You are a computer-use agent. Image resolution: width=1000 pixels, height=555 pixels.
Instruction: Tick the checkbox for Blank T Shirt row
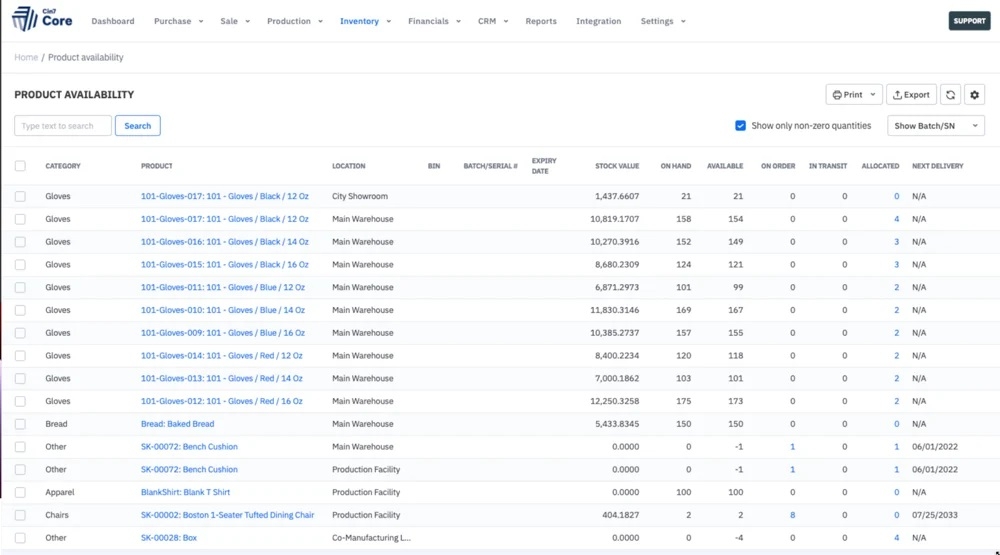point(20,492)
